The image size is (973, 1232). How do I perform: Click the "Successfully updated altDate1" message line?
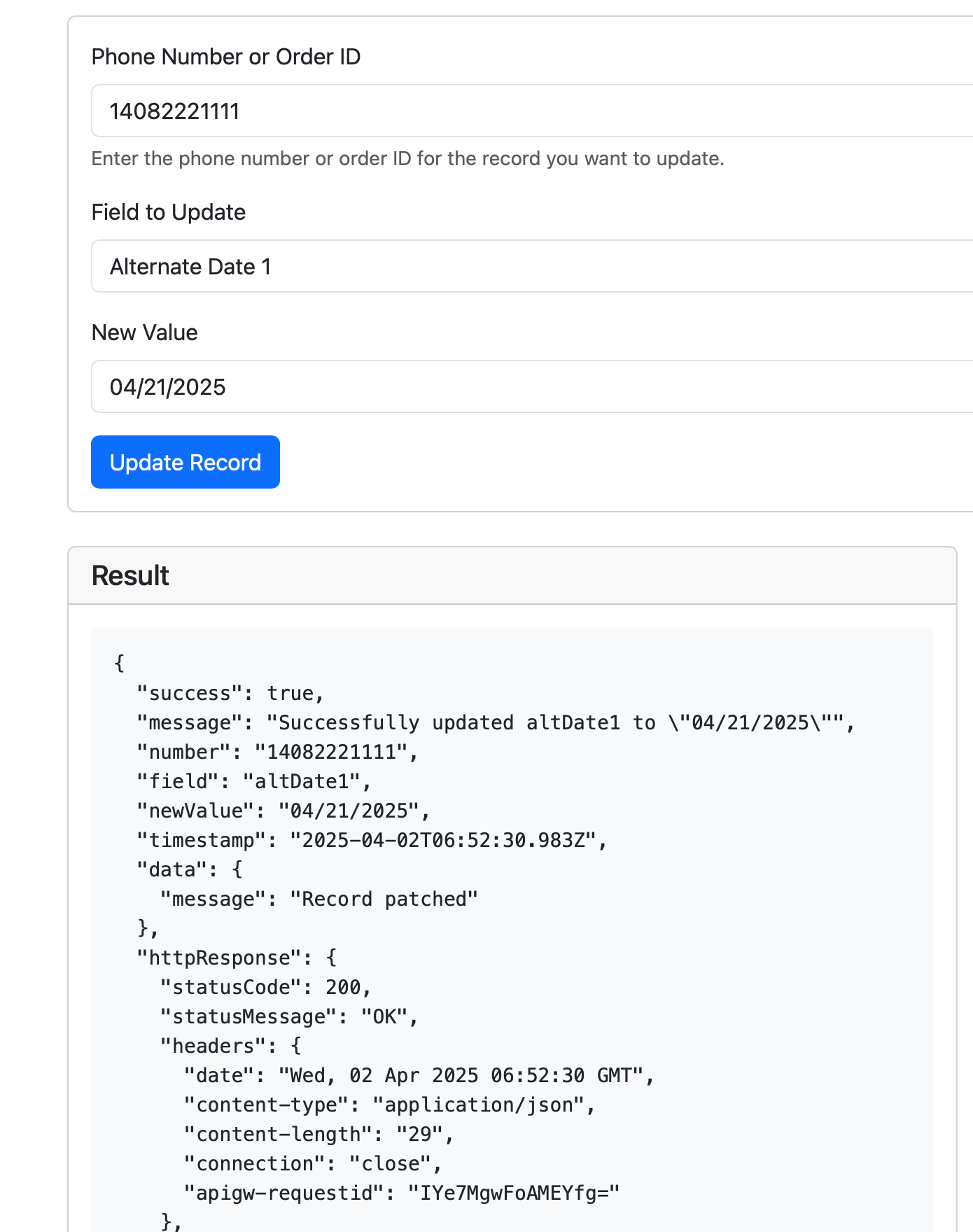[496, 722]
